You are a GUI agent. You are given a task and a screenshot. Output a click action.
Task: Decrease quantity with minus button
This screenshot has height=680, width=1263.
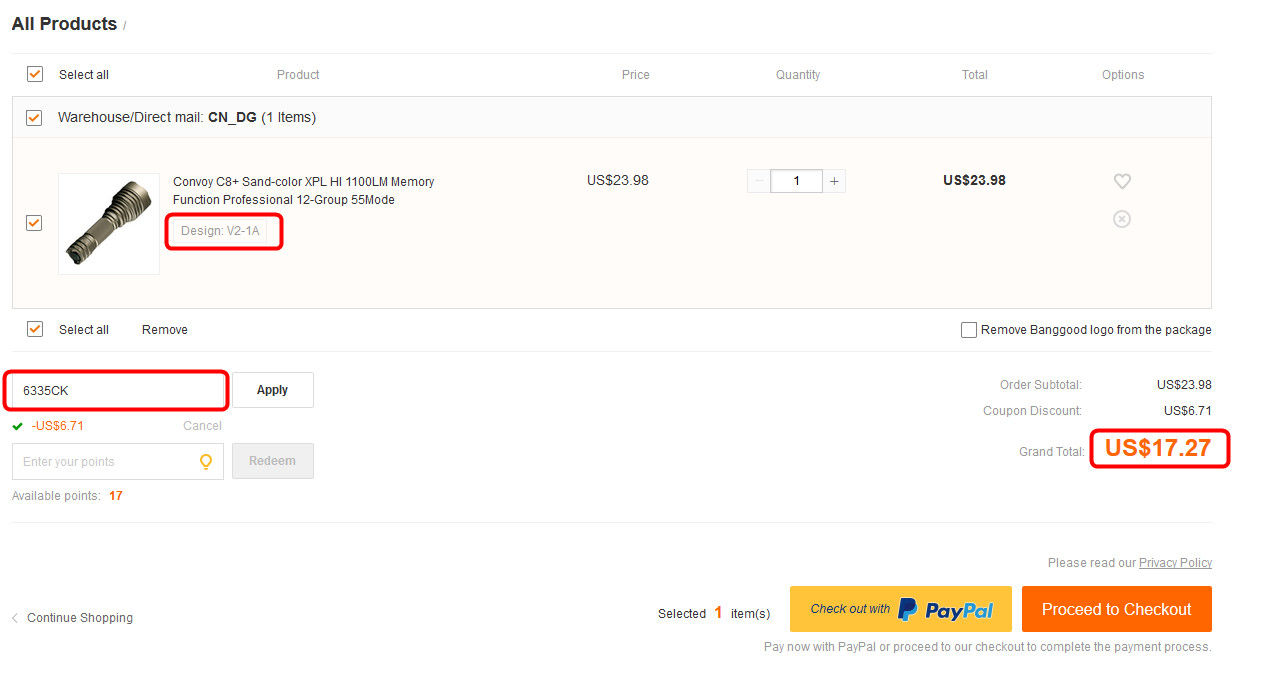[759, 181]
